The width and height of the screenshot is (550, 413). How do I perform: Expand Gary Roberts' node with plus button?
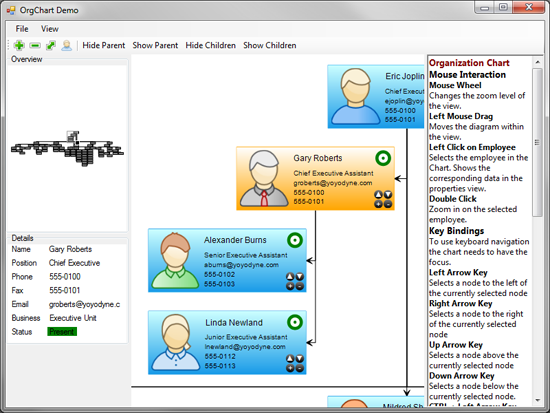pos(378,204)
